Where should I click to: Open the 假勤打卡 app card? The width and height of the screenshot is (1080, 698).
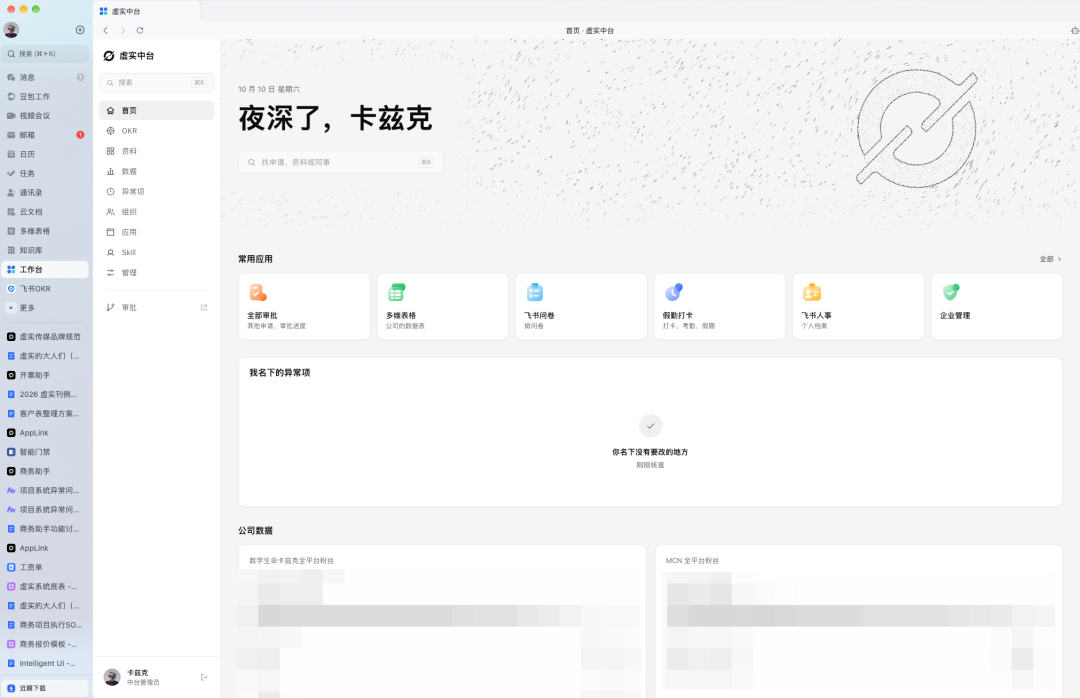tap(720, 306)
